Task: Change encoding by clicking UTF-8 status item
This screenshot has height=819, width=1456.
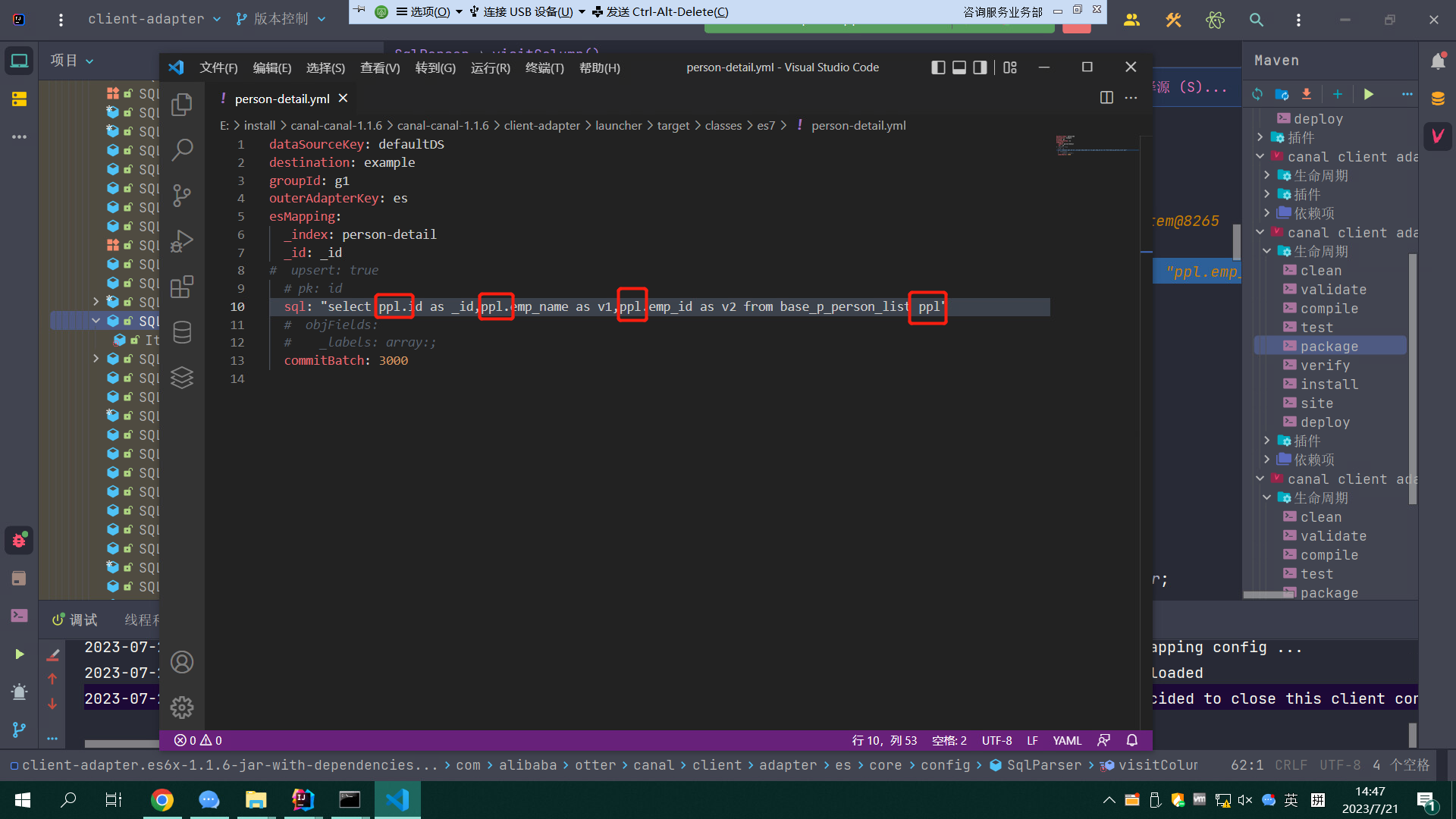Action: coord(996,740)
